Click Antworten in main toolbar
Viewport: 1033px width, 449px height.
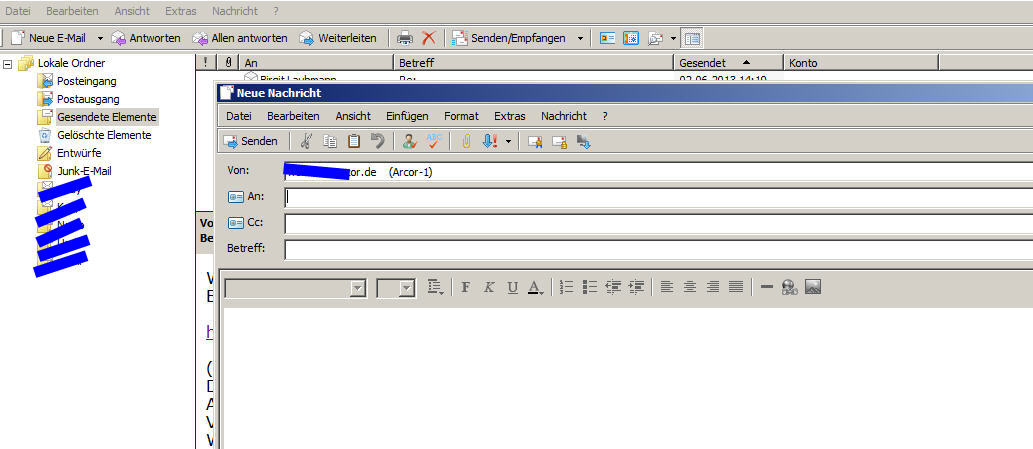point(146,38)
